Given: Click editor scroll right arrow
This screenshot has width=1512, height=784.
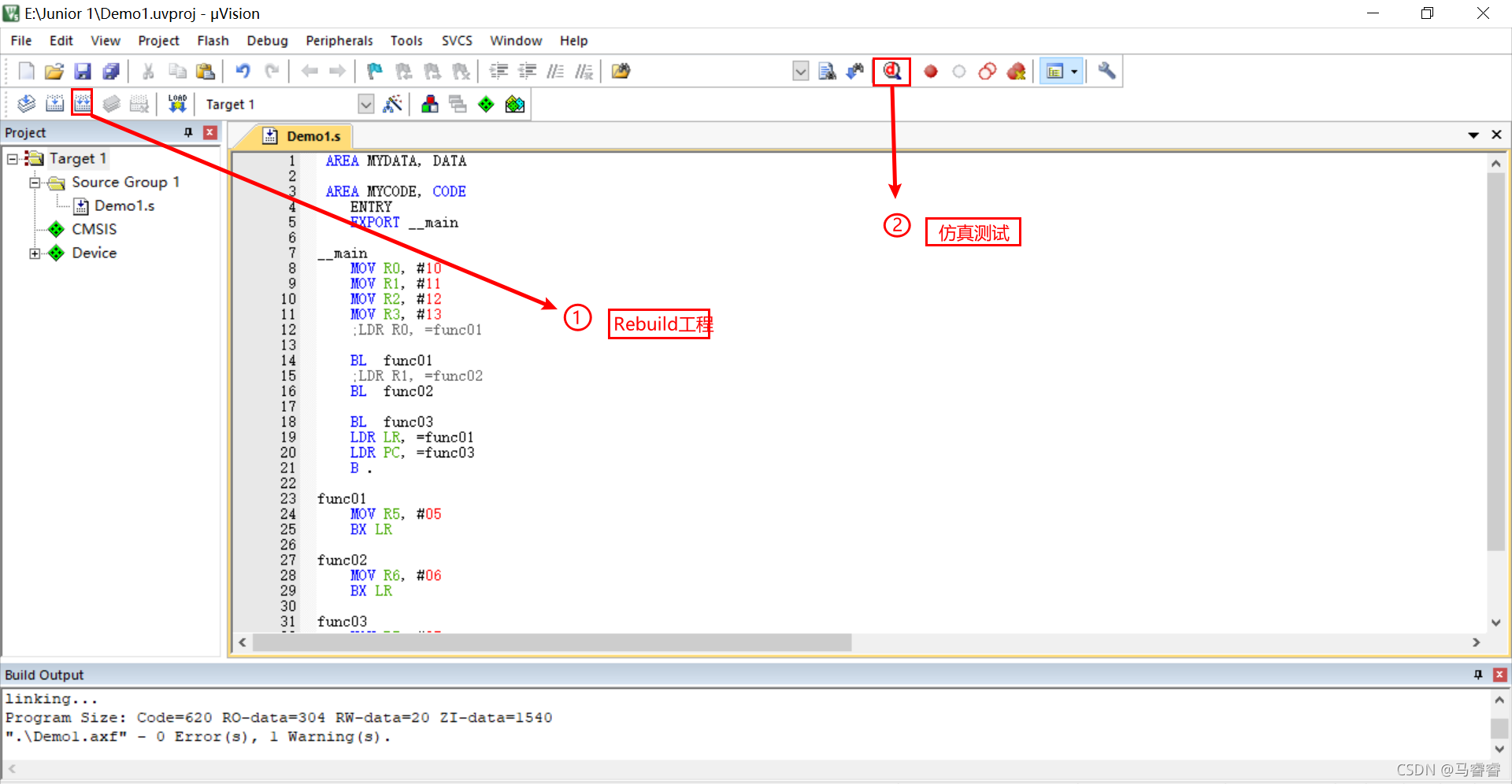Looking at the screenshot, I should 1476,642.
